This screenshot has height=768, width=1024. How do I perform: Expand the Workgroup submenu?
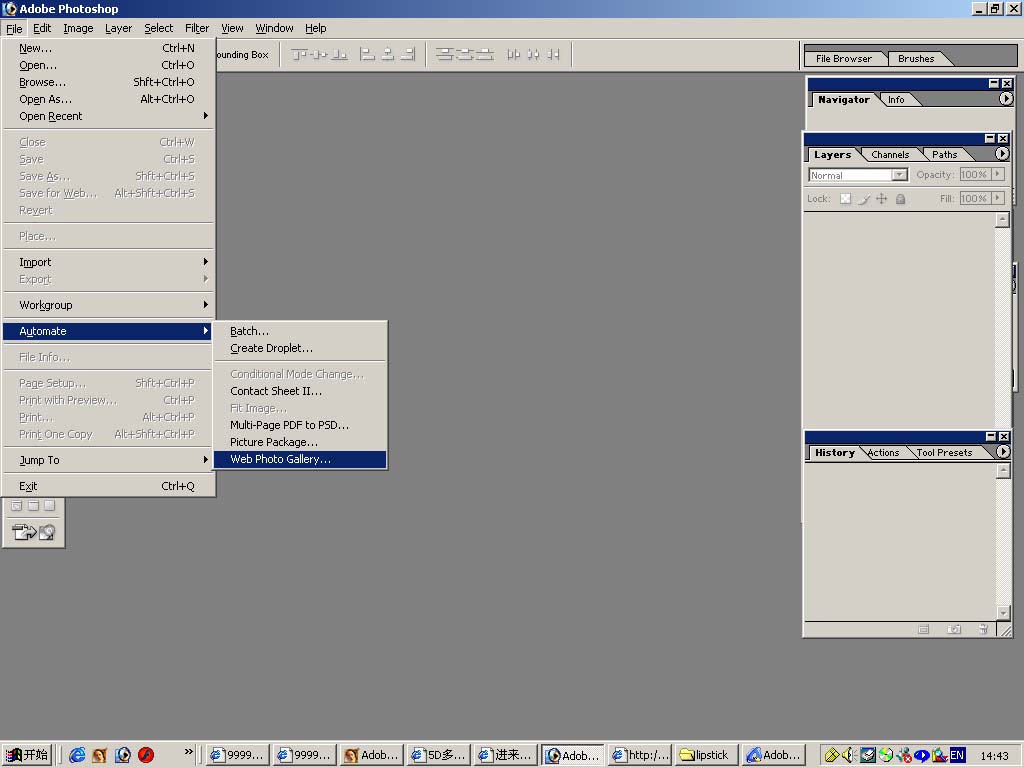pyautogui.click(x=108, y=305)
